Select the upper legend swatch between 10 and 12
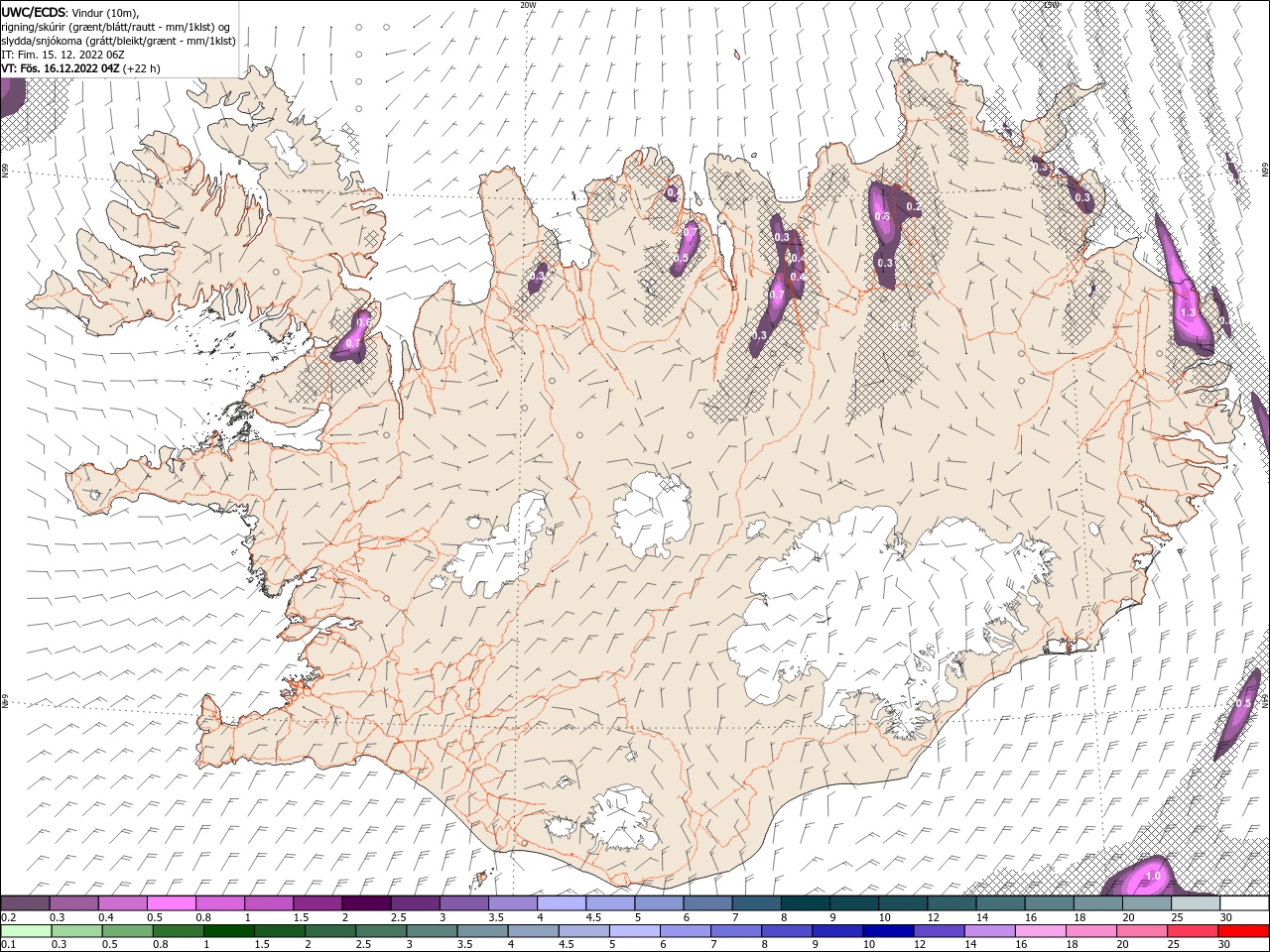Image resolution: width=1270 pixels, height=952 pixels. (x=902, y=903)
